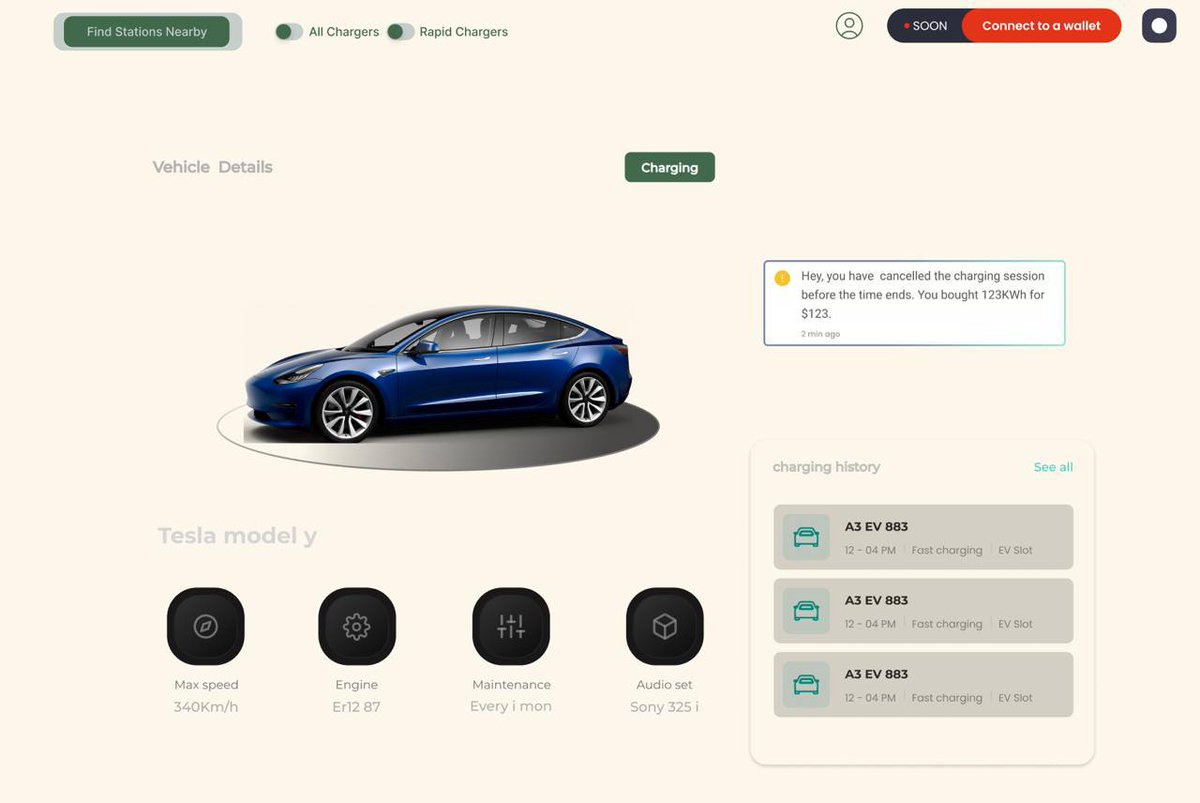Screen dimensions: 1200x803
Task: Click Connect to a wallet button
Action: pyautogui.click(x=1041, y=26)
